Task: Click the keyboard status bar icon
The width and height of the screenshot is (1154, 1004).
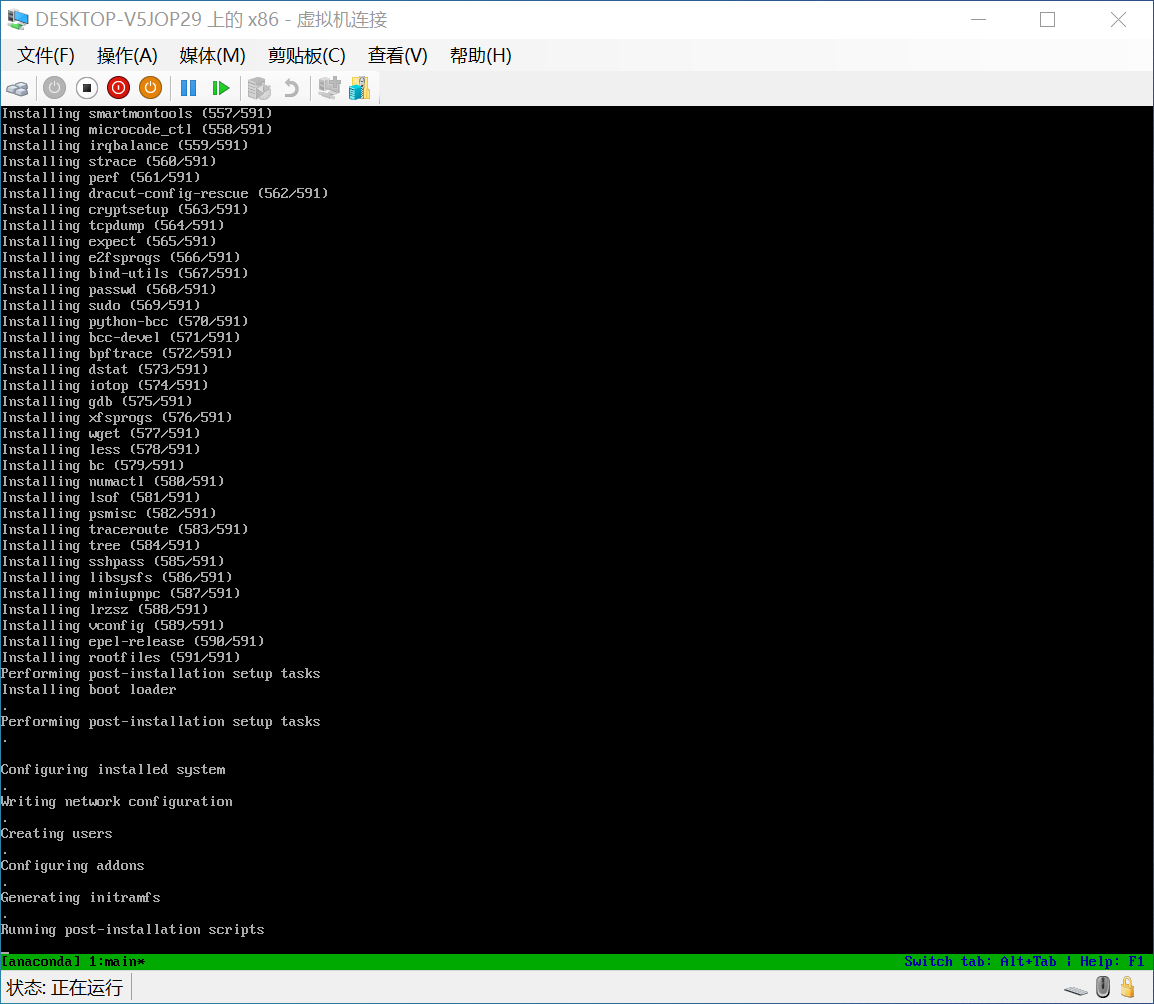Action: (1075, 991)
